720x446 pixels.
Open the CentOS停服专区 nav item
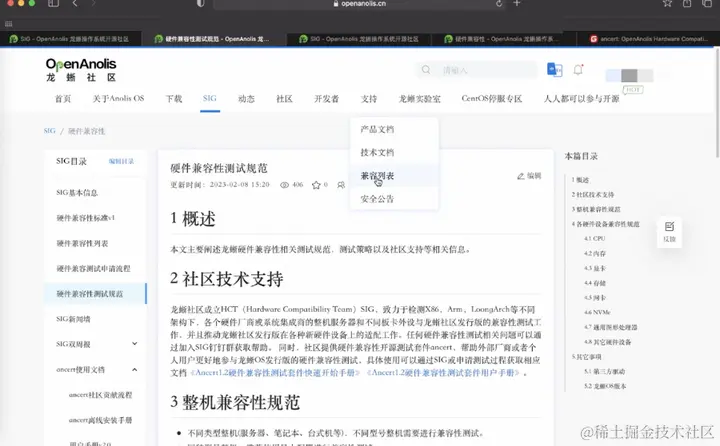pos(492,99)
